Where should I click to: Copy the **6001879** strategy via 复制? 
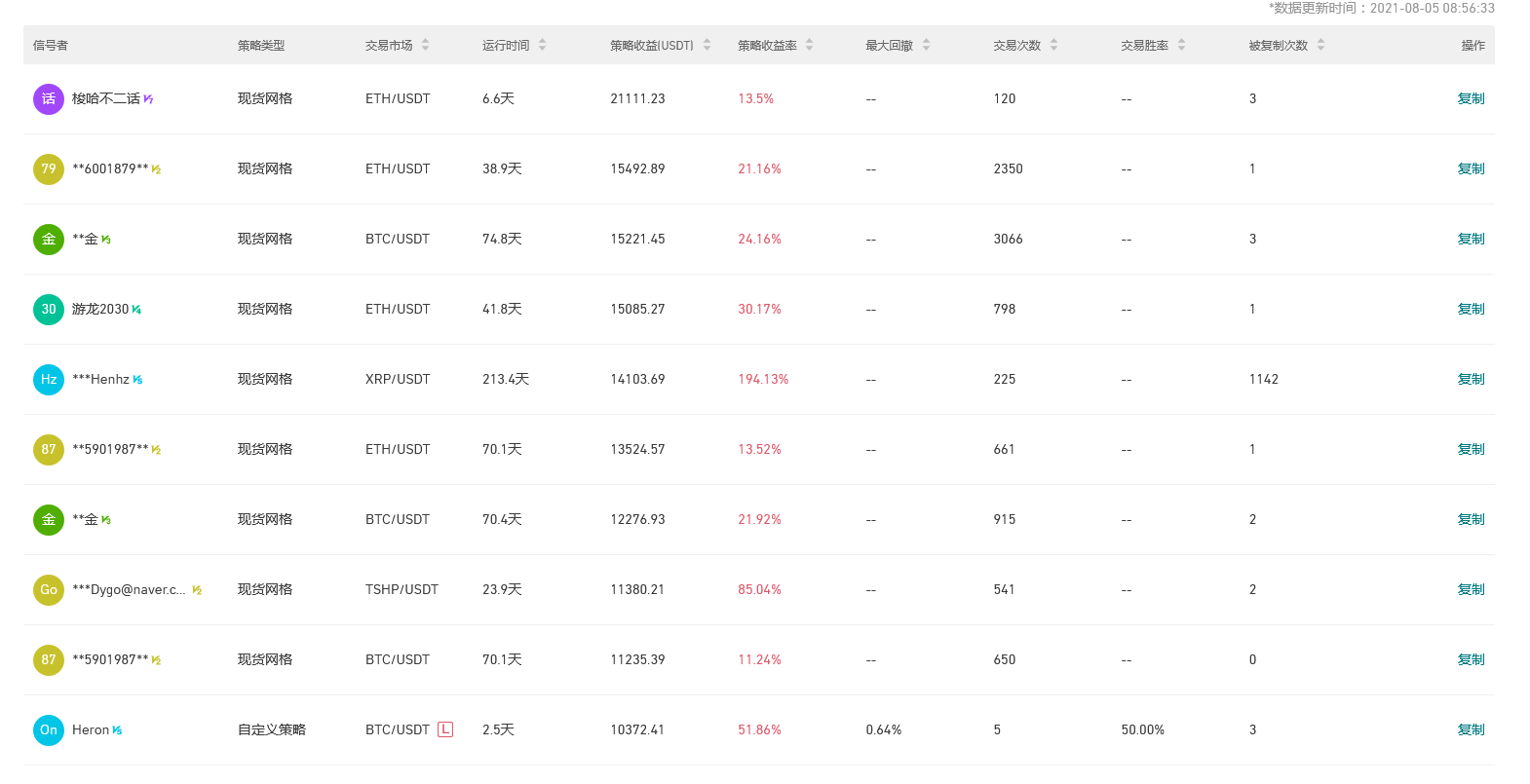(1471, 168)
